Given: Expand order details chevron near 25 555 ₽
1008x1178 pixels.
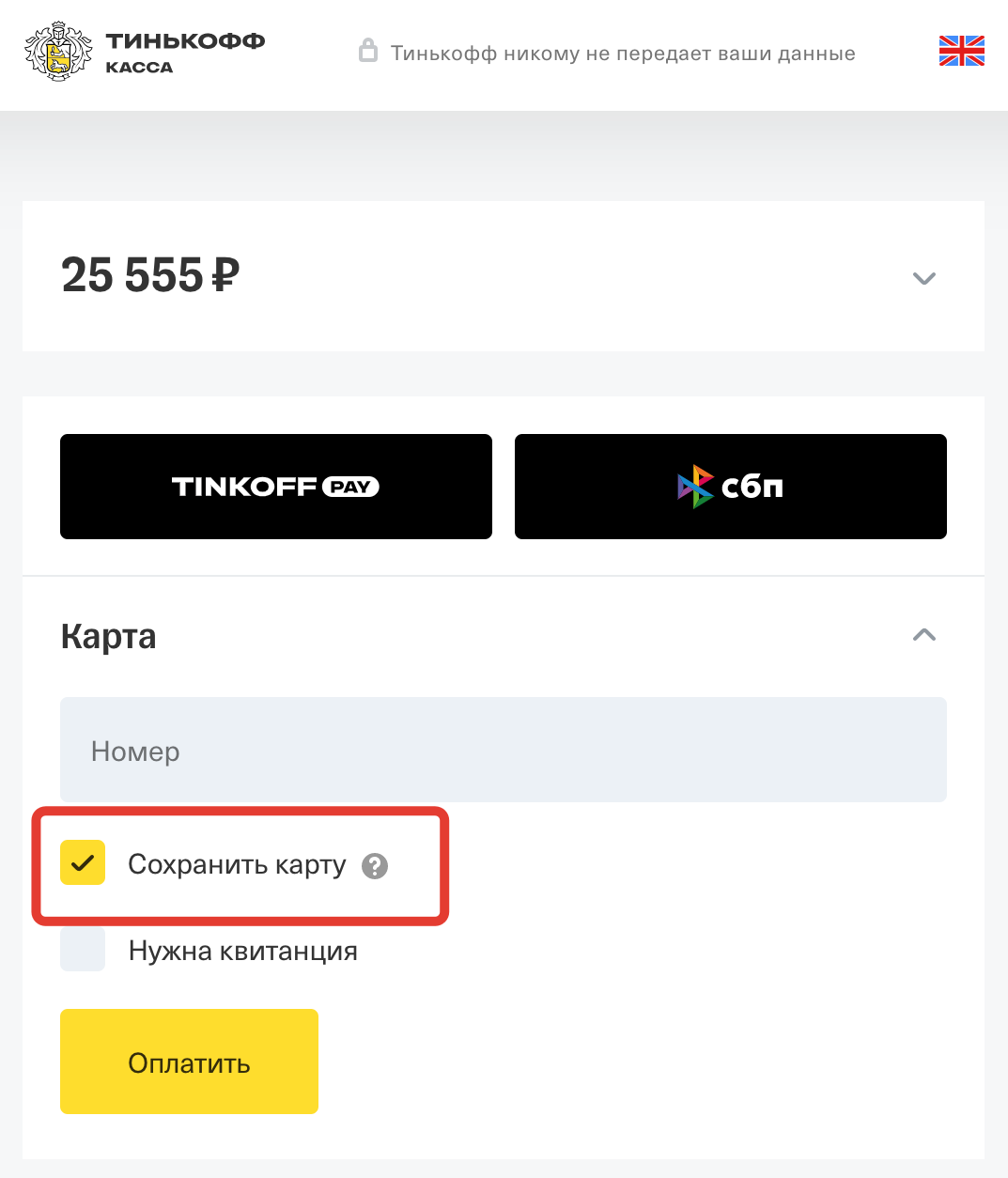Looking at the screenshot, I should (x=924, y=278).
